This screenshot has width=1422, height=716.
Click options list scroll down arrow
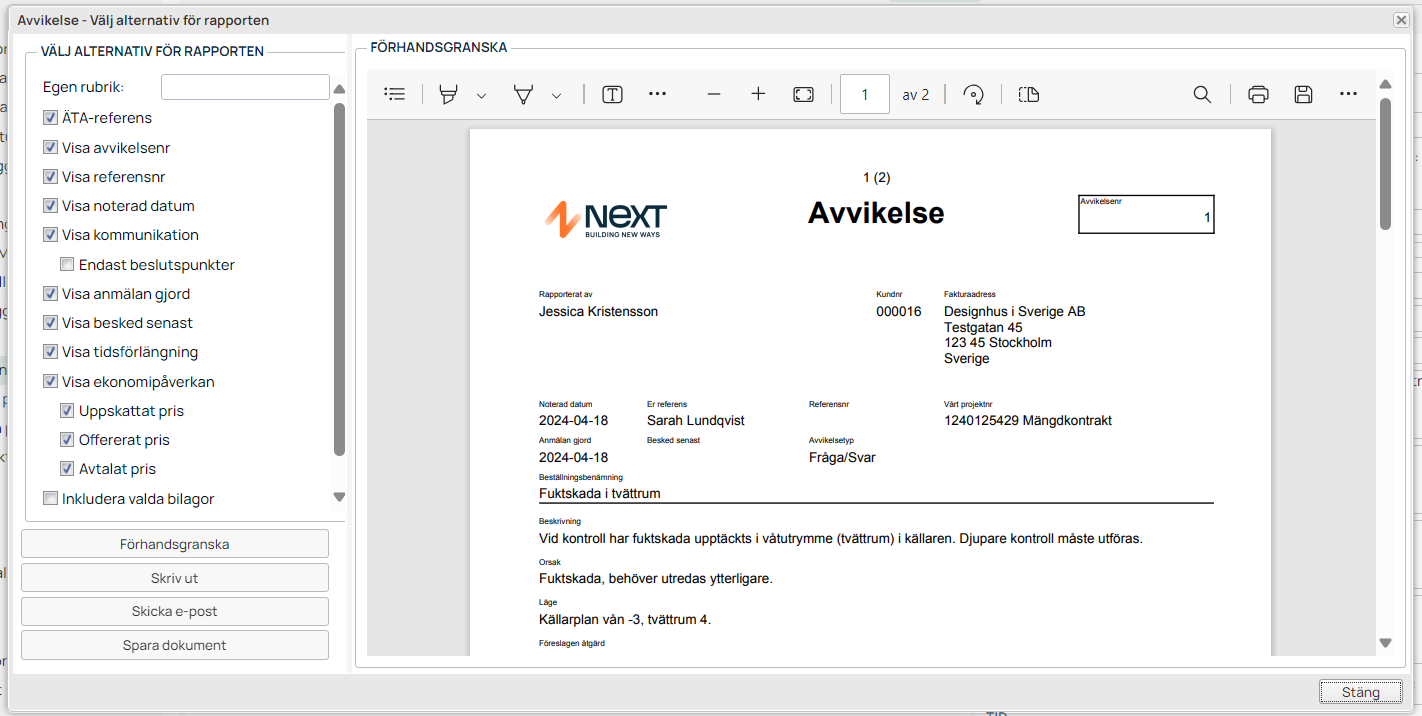339,497
